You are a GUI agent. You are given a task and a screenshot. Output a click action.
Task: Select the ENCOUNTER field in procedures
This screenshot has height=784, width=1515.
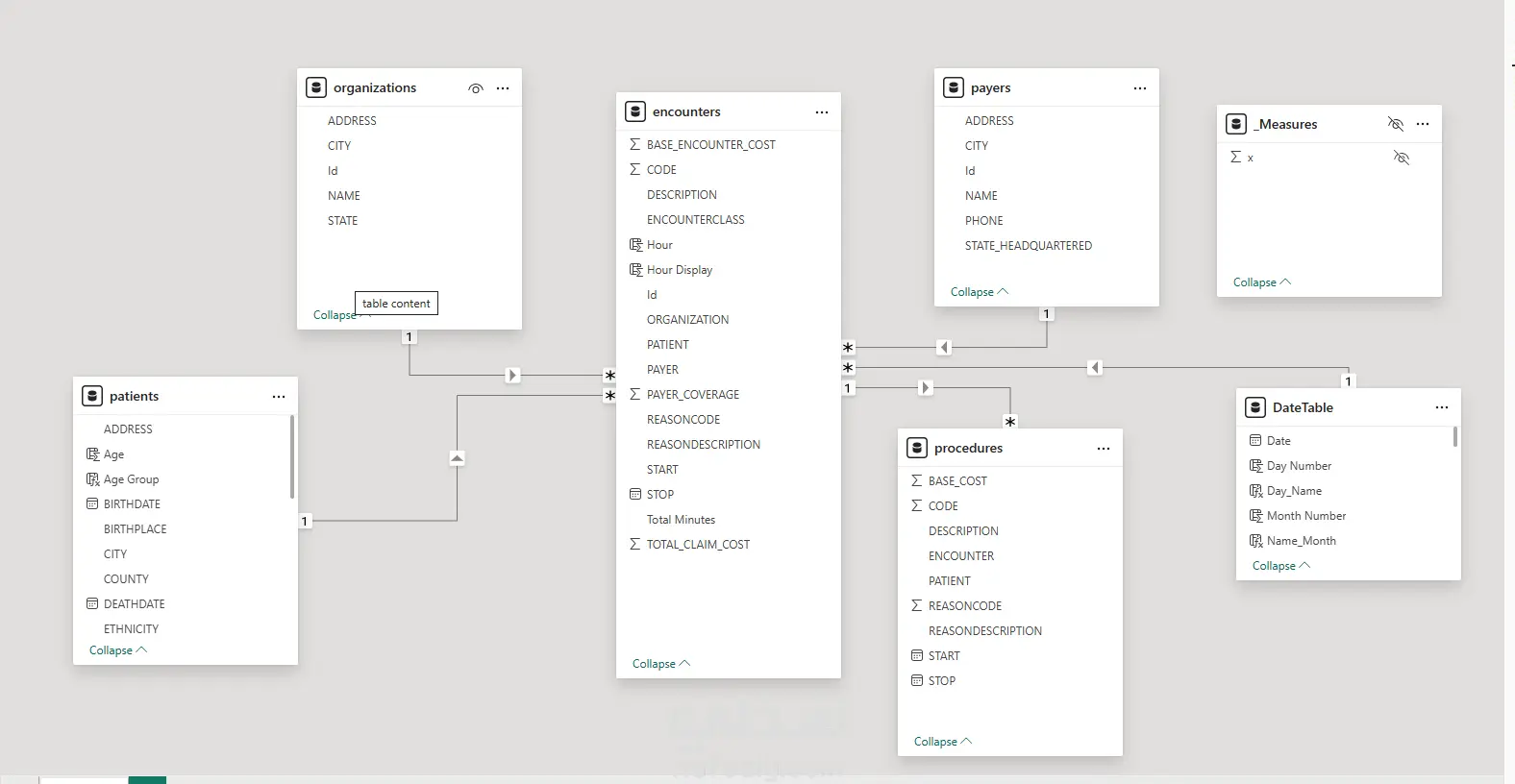[x=961, y=556]
